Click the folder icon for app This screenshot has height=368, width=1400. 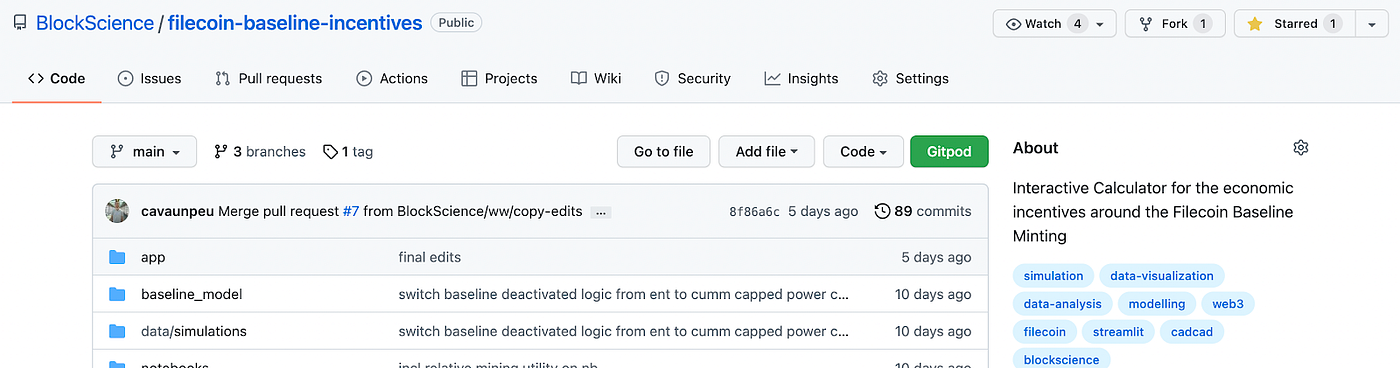pos(118,257)
